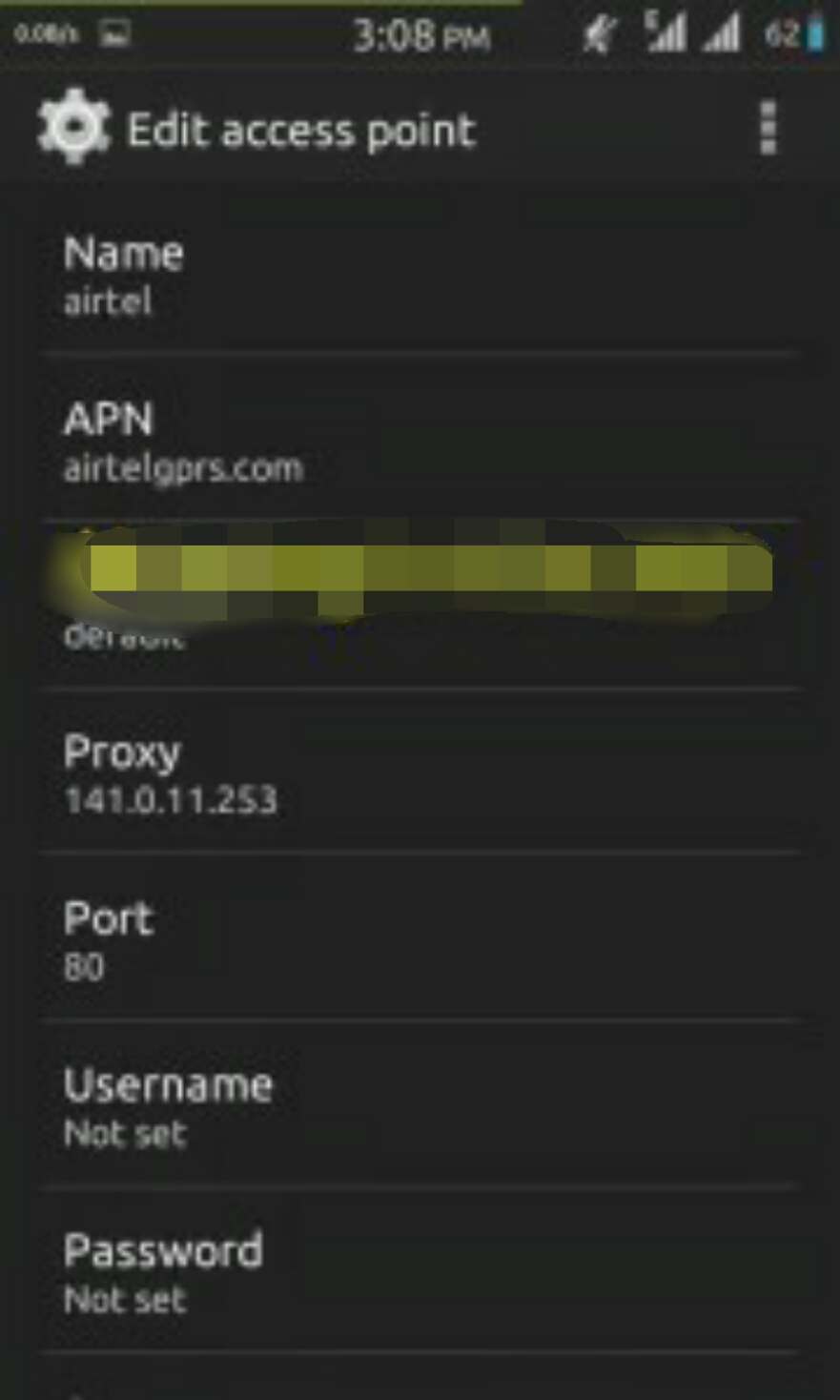
Task: Edit the APN airtelgprs.com entry
Action: tap(420, 440)
